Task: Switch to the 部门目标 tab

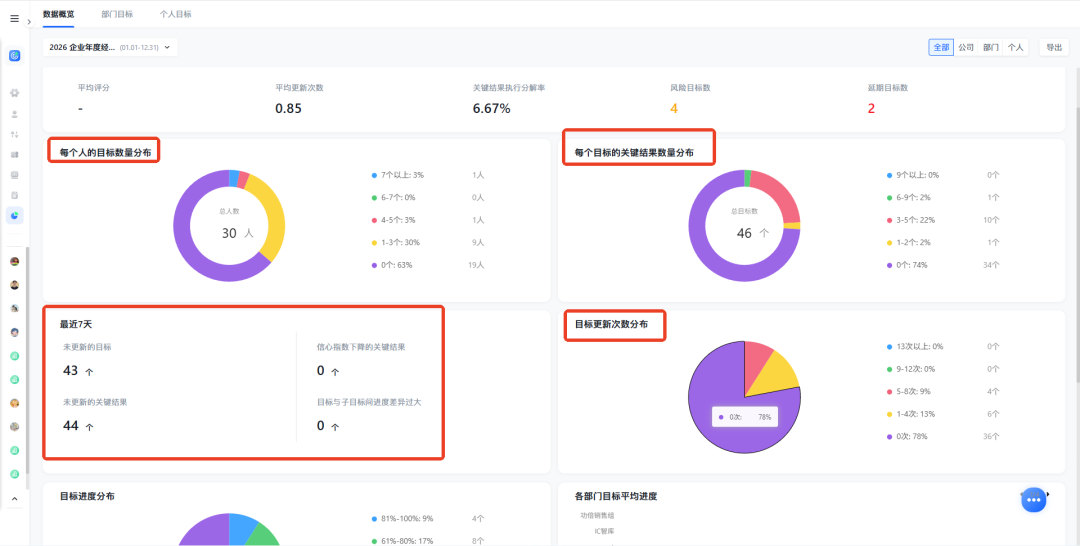Action: 116,14
